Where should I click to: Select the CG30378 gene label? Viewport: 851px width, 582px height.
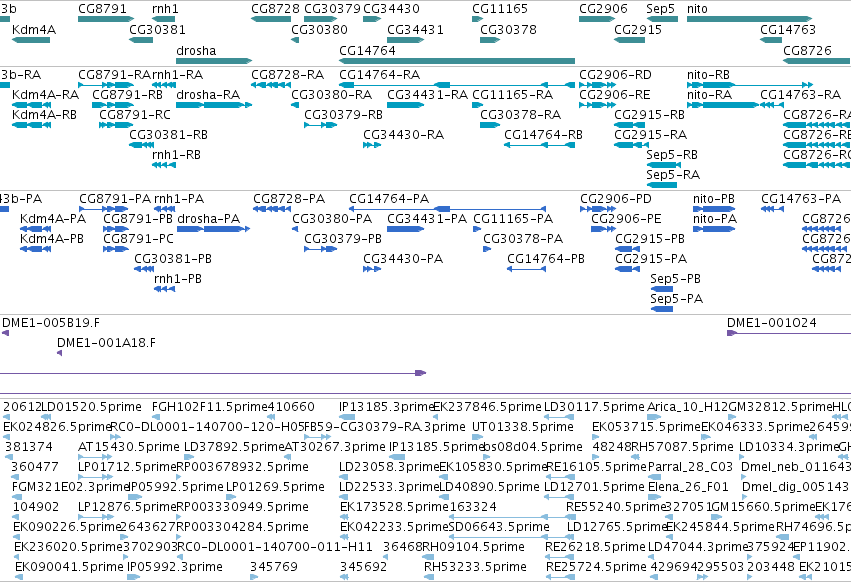point(509,29)
